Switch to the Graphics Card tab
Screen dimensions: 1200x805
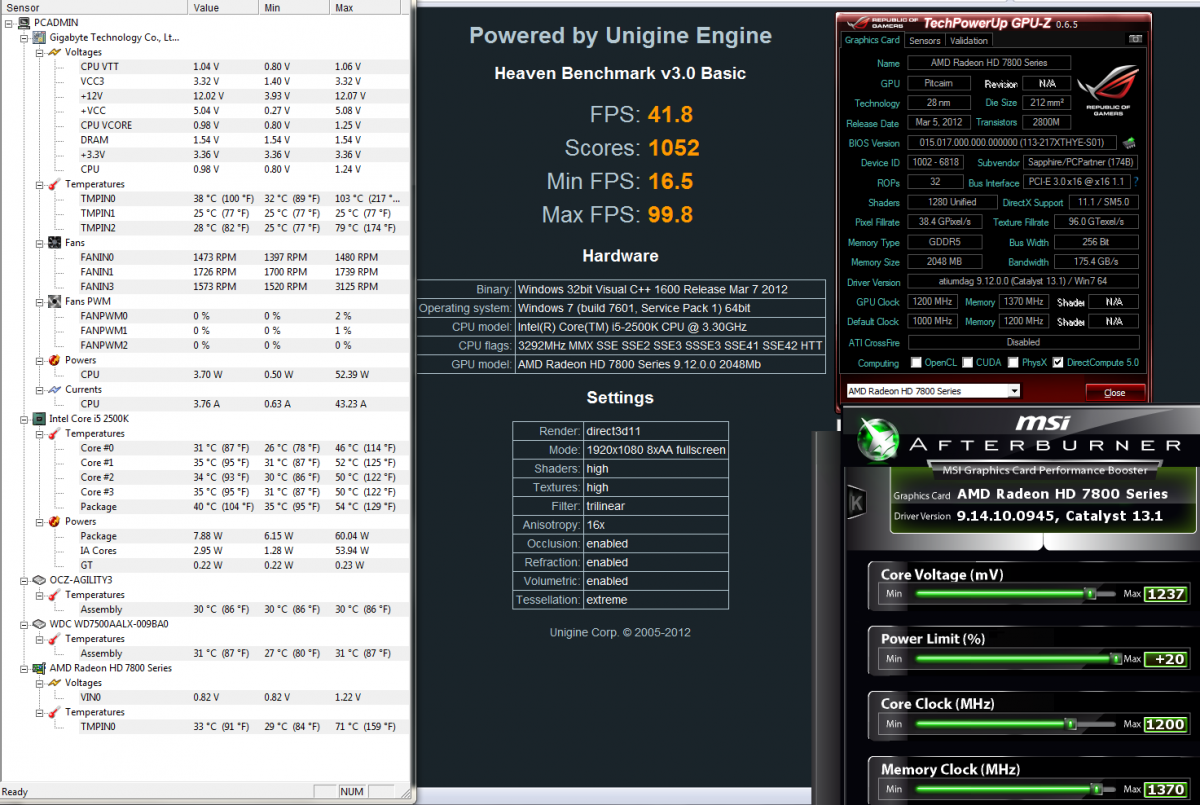pyautogui.click(x=872, y=41)
